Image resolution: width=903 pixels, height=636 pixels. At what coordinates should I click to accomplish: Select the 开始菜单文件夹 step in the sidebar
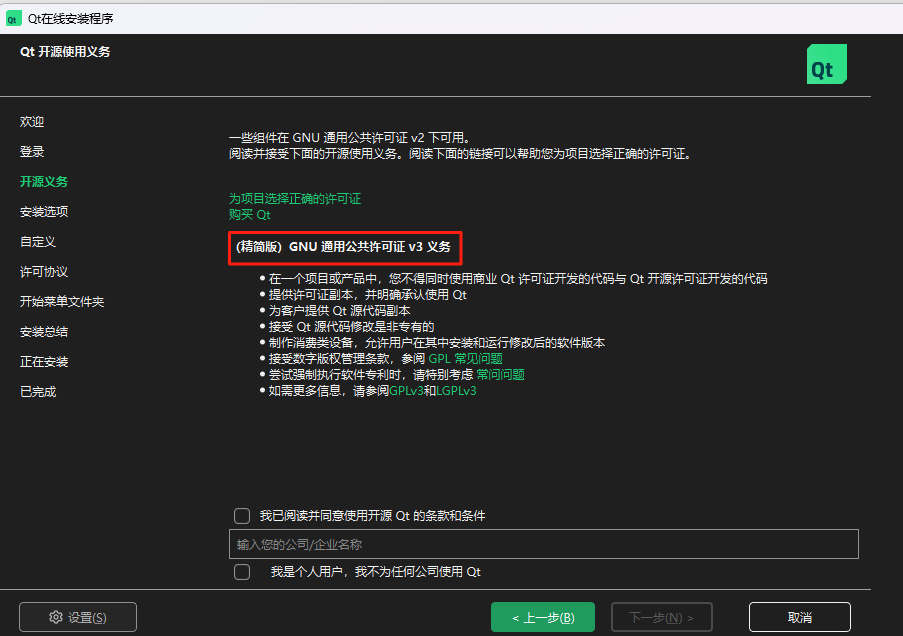[x=62, y=301]
